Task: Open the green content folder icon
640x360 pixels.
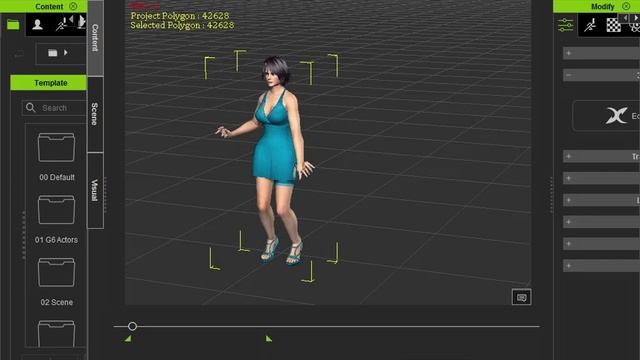Action: coord(13,25)
